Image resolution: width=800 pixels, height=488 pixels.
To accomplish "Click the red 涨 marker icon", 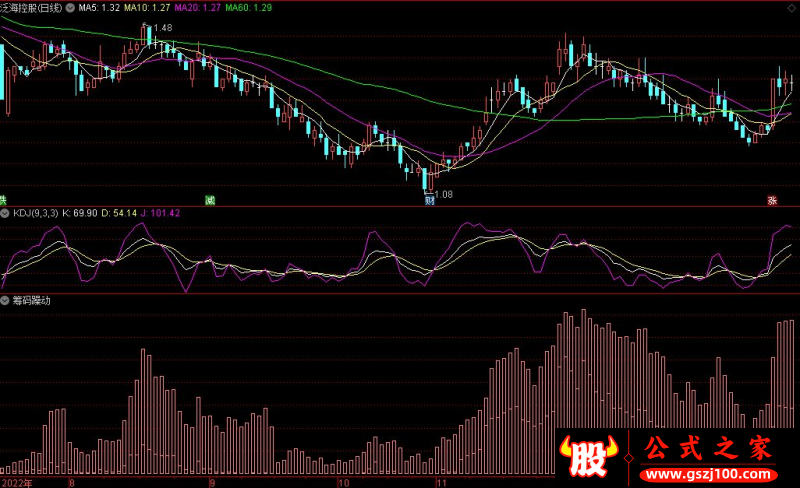I will pos(772,200).
